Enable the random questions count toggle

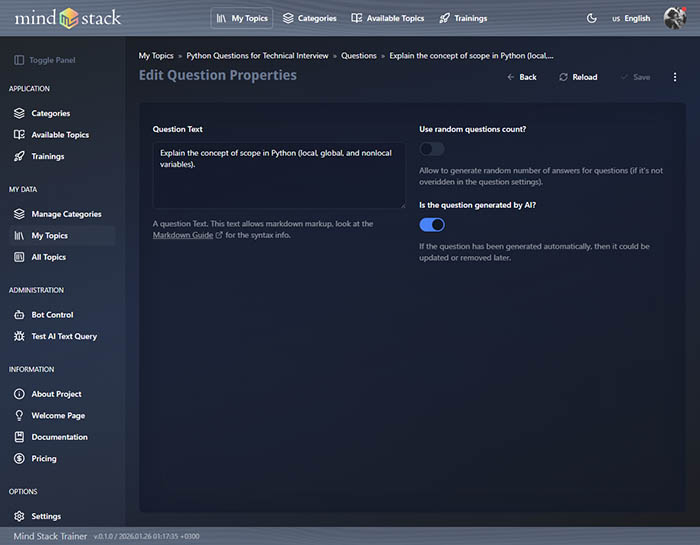click(x=432, y=149)
